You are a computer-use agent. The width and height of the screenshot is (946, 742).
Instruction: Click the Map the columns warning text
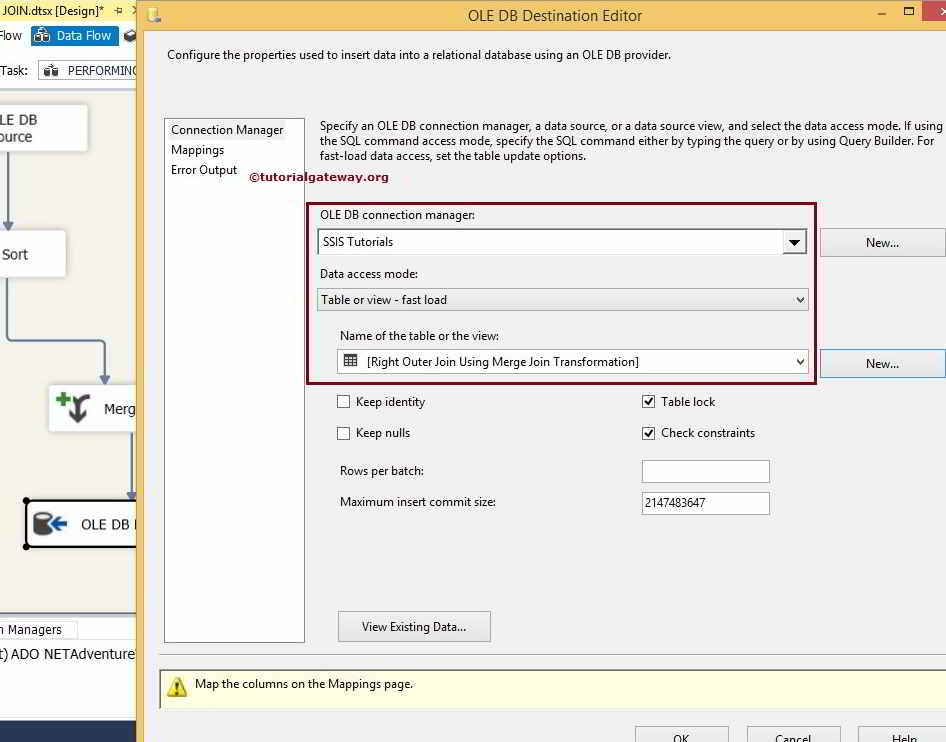tap(303, 684)
